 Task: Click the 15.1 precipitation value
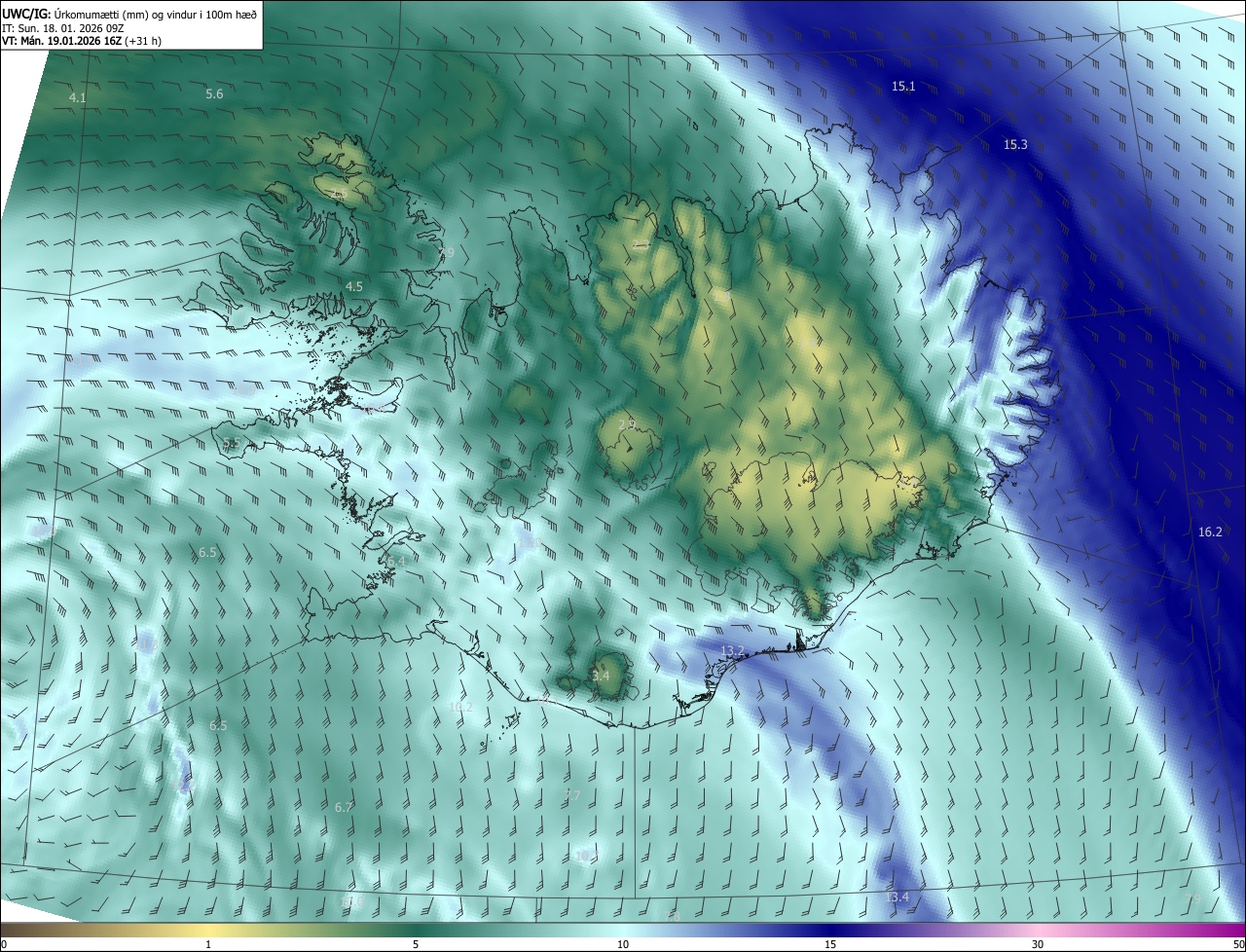pos(903,86)
